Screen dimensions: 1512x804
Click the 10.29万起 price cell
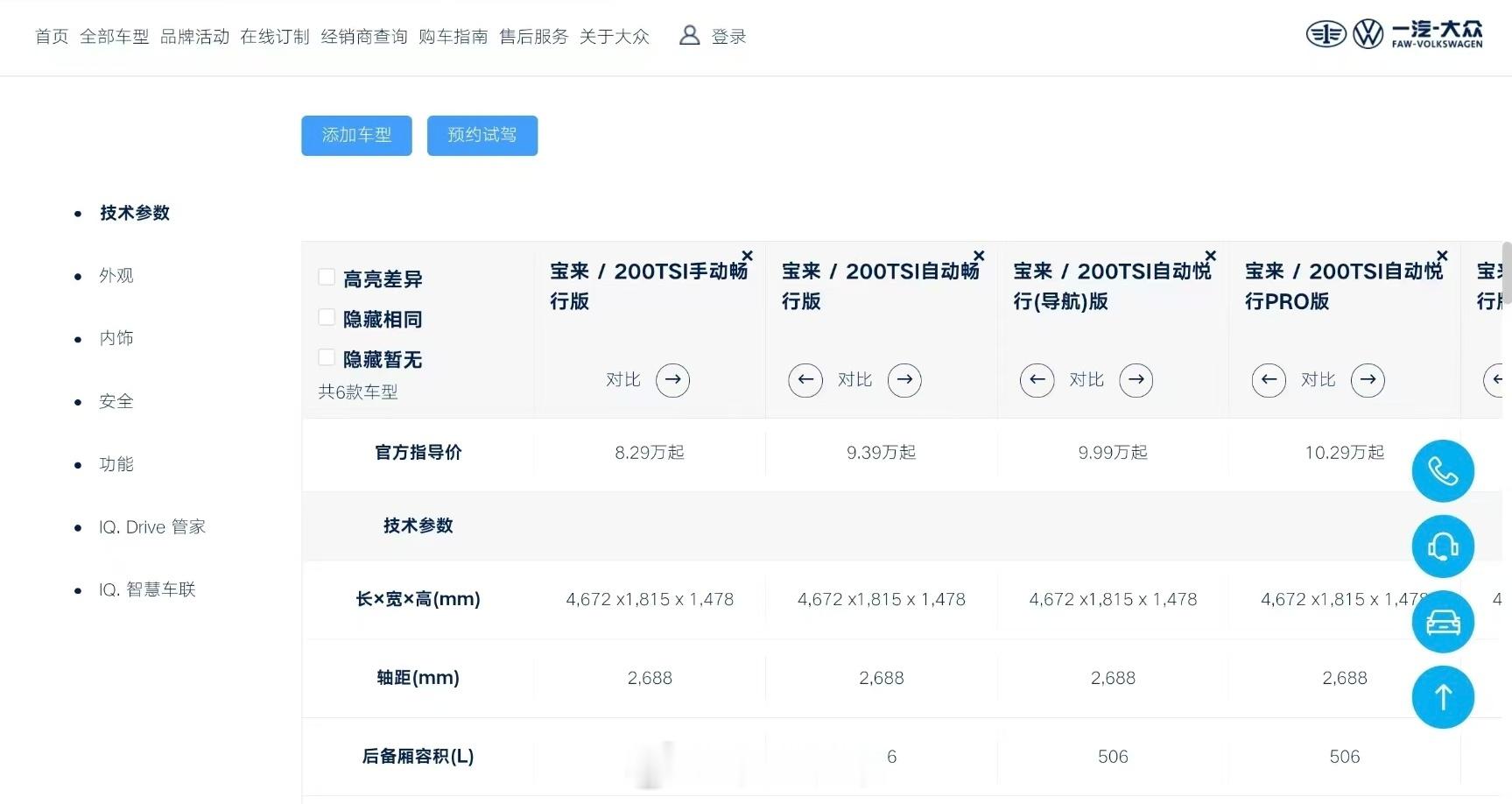[1345, 453]
